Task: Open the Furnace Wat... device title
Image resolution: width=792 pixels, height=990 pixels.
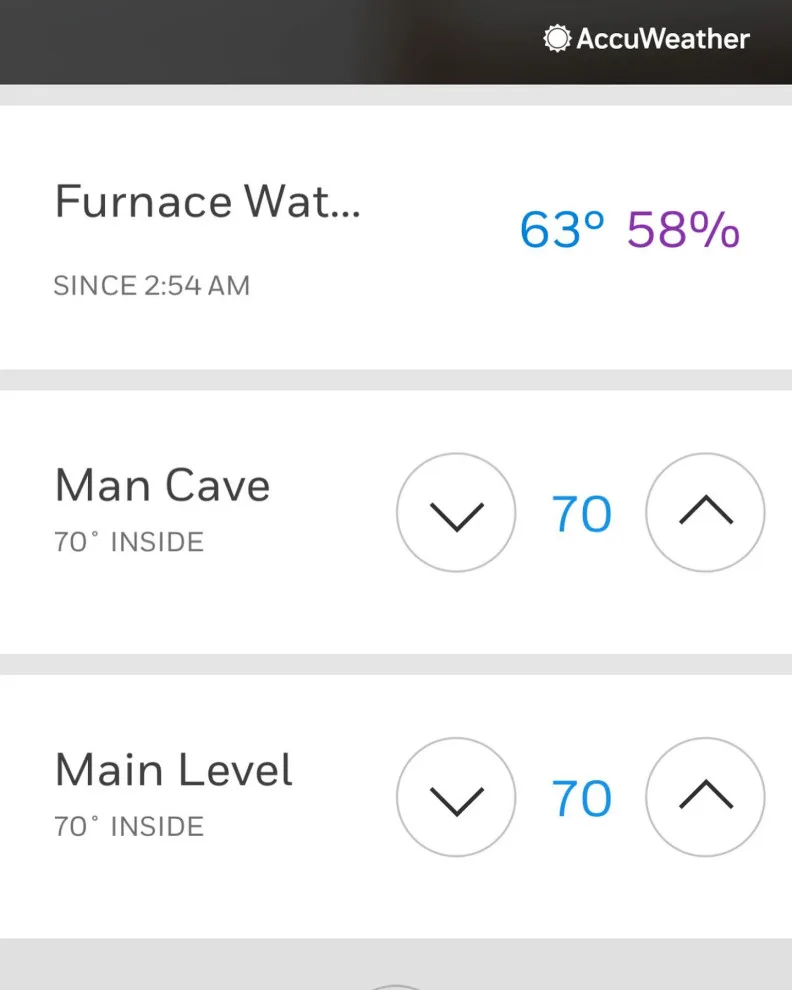Action: 208,201
